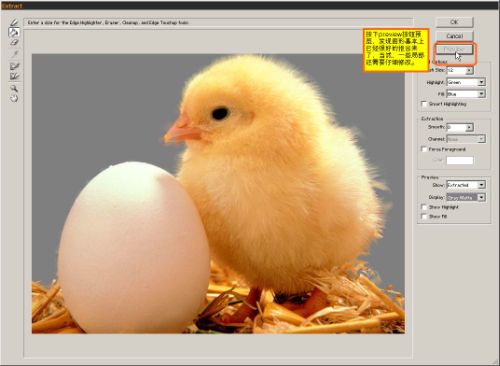This screenshot has height=366, width=500.
Task: Click the OK button
Action: pyautogui.click(x=454, y=22)
